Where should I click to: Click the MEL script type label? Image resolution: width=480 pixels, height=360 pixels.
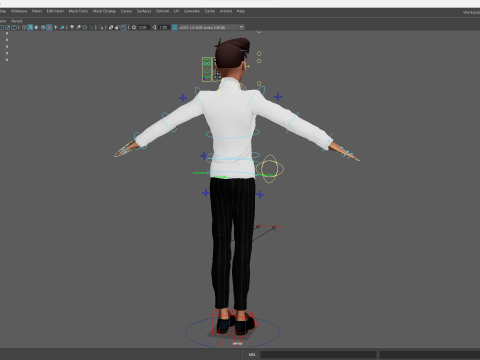pos(252,354)
